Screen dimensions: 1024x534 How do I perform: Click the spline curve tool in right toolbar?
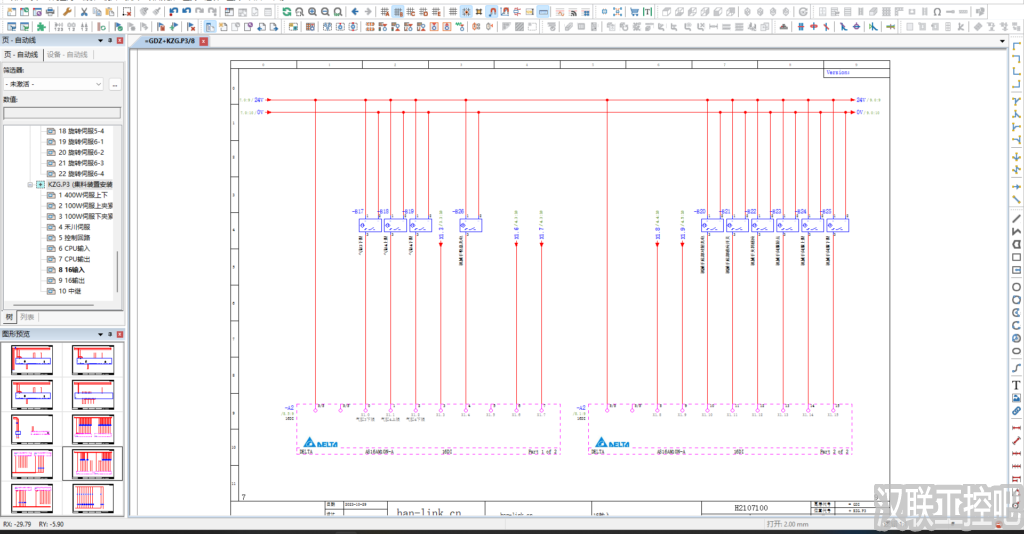point(1016,368)
